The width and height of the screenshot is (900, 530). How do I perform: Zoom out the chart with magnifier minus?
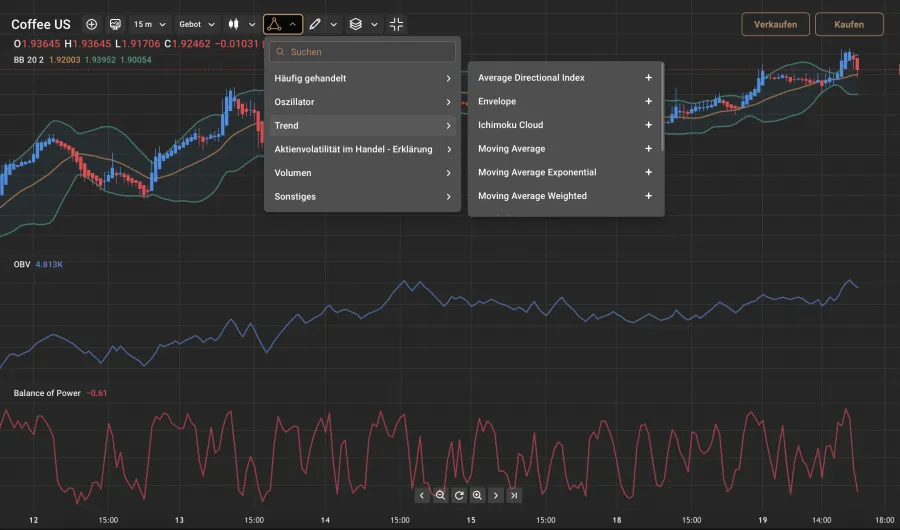[x=440, y=495]
